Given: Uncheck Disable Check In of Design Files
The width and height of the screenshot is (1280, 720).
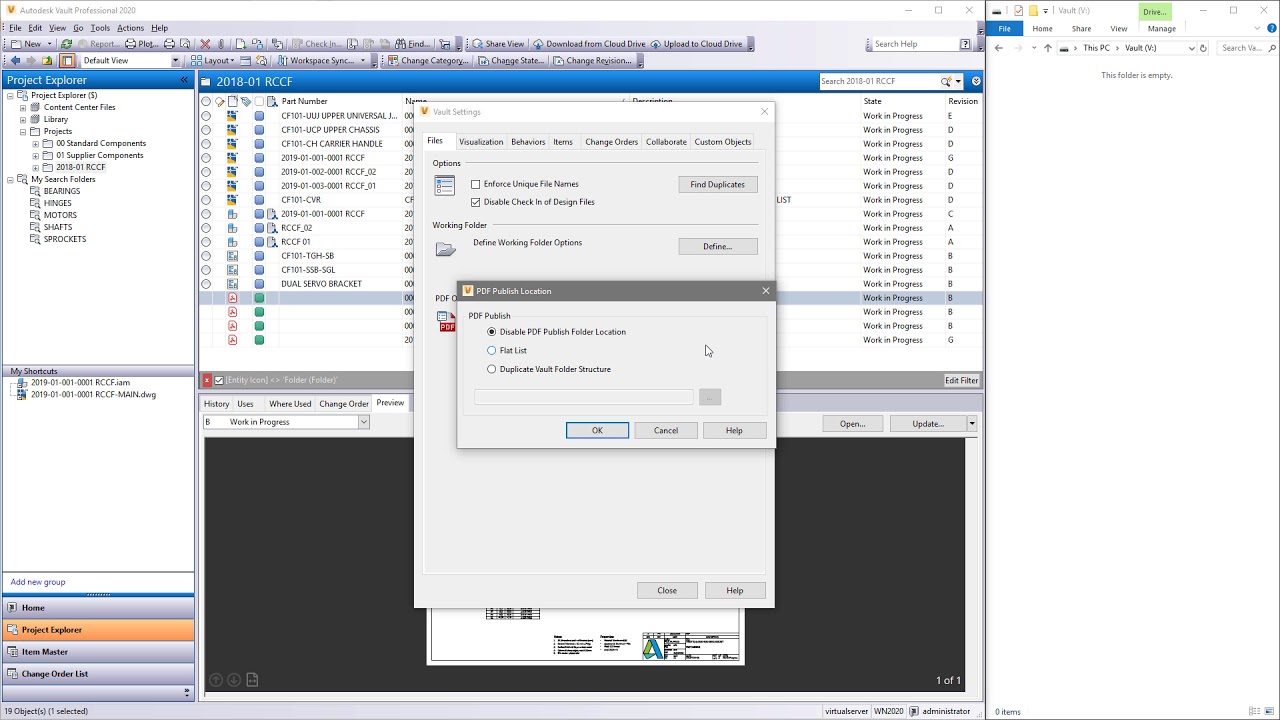Looking at the screenshot, I should [x=476, y=202].
